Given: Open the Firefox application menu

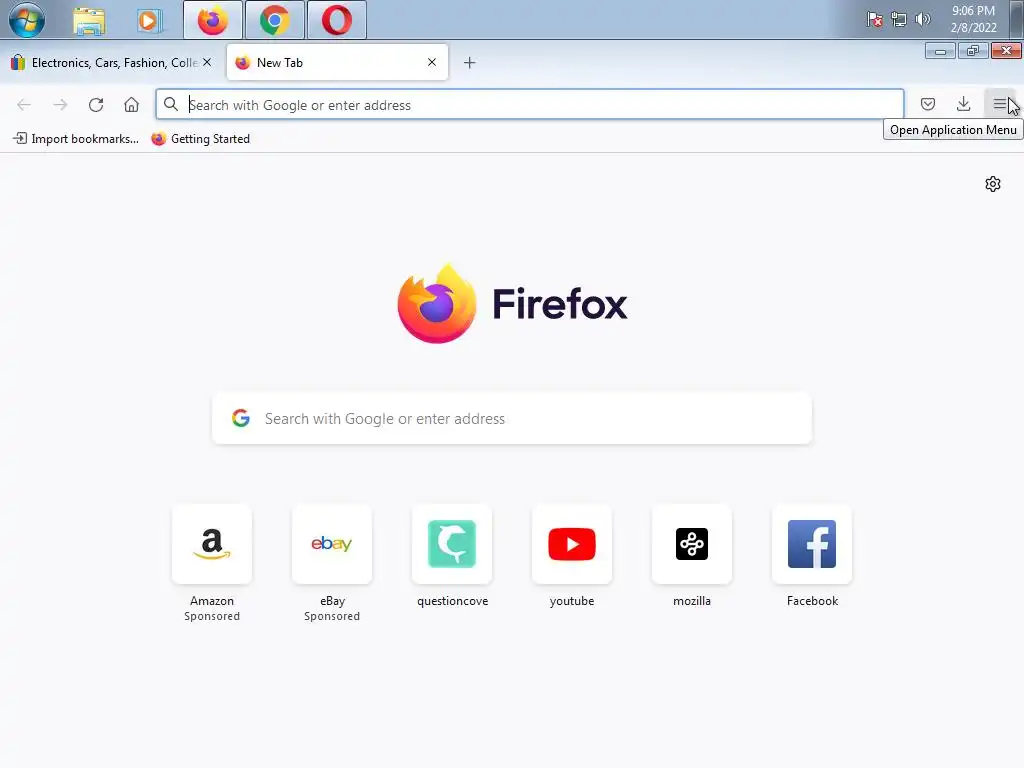Looking at the screenshot, I should (x=999, y=104).
